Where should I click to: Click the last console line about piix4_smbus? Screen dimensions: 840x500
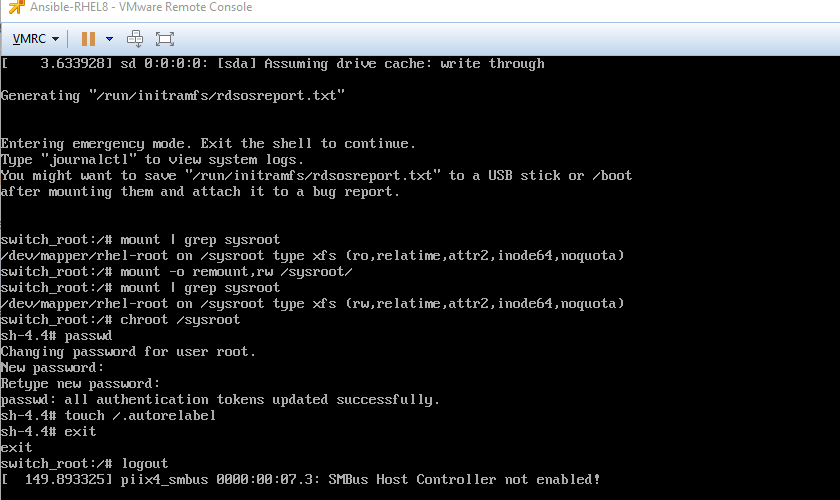[301, 479]
